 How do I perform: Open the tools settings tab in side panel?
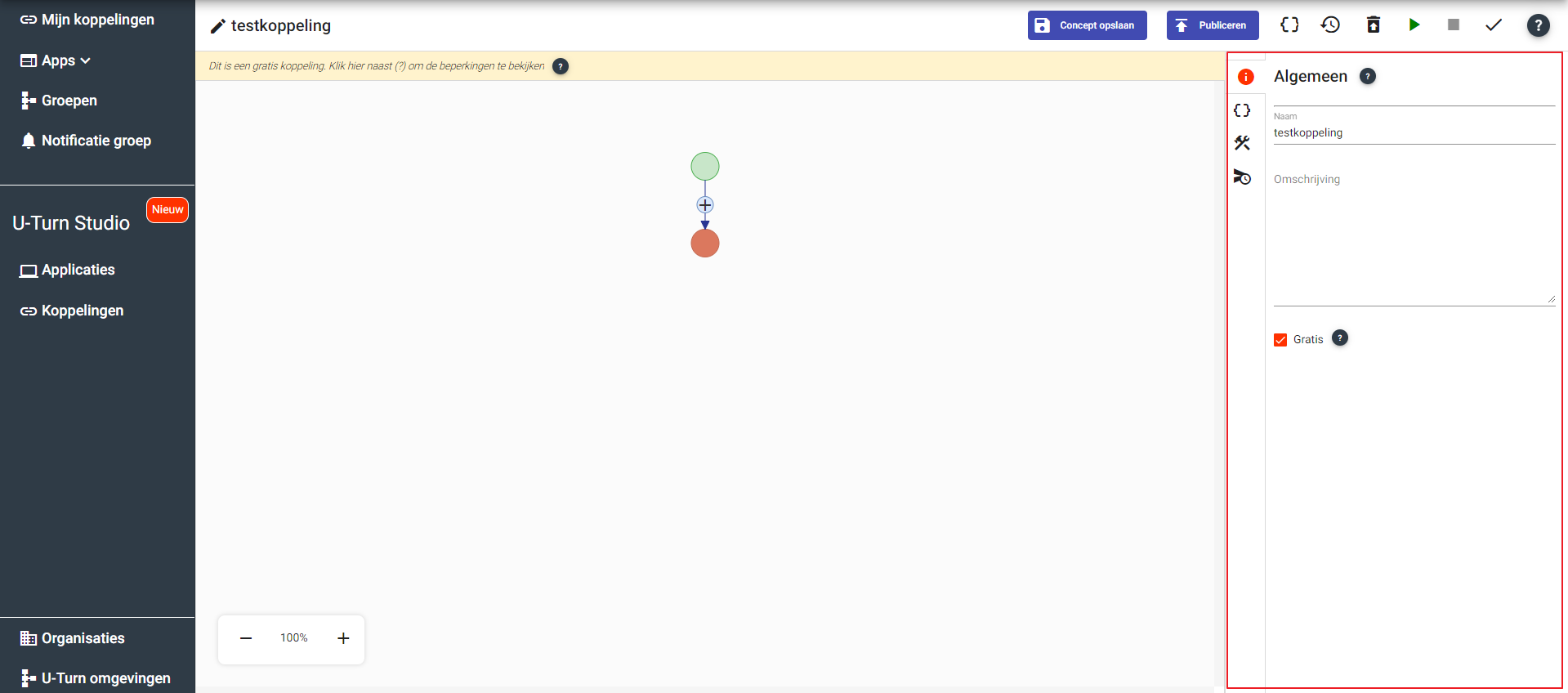(1243, 143)
